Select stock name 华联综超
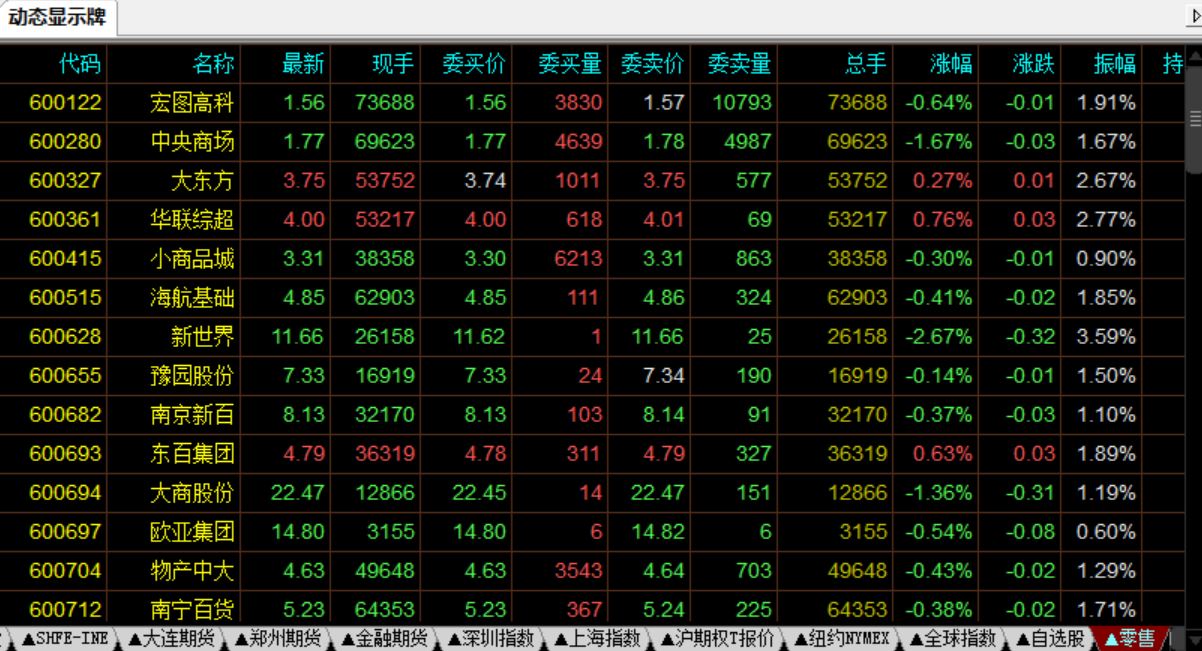Screen dimensions: 1202x651 click(193, 220)
